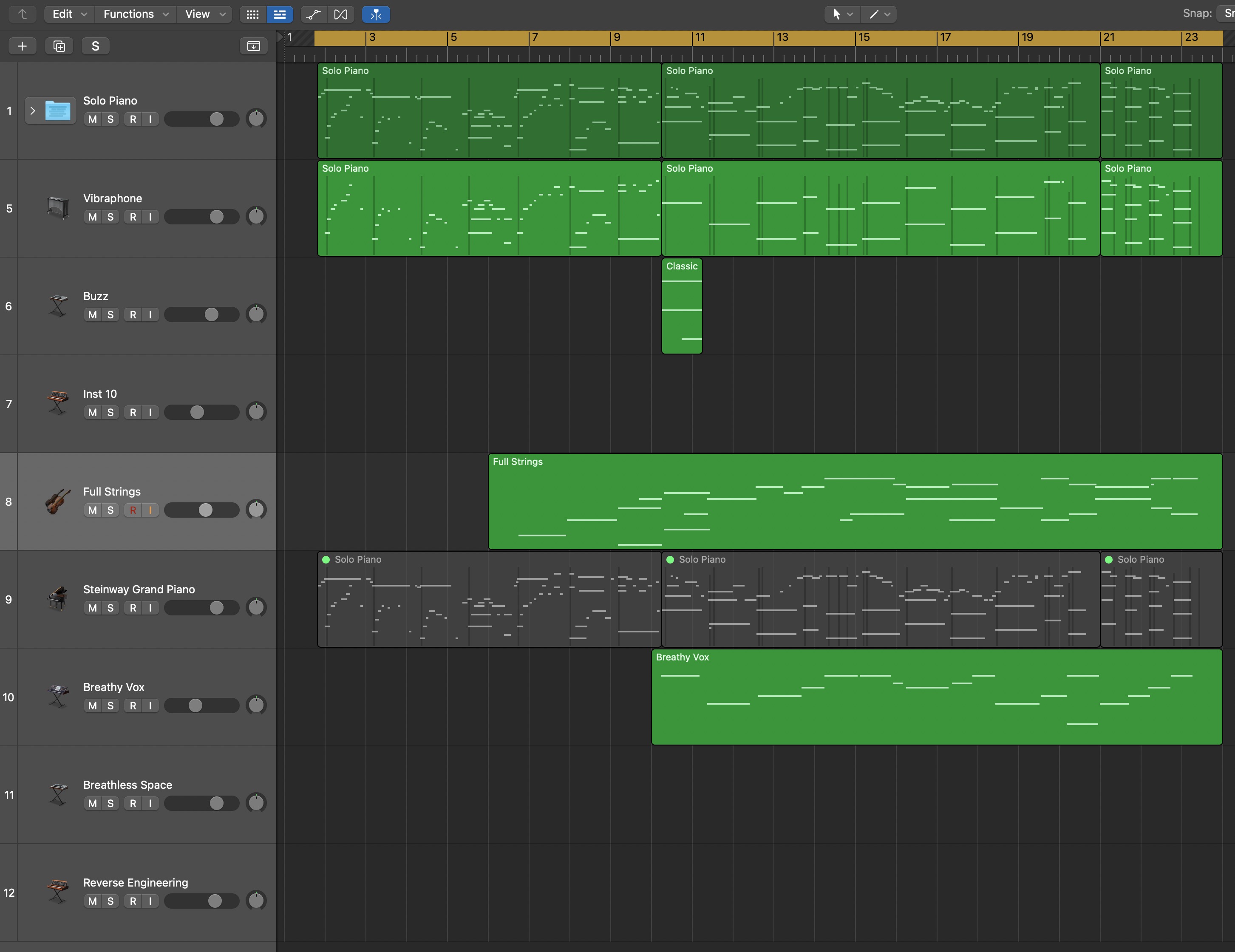Mute the Vibraphone track
1235x952 pixels.
(x=93, y=217)
